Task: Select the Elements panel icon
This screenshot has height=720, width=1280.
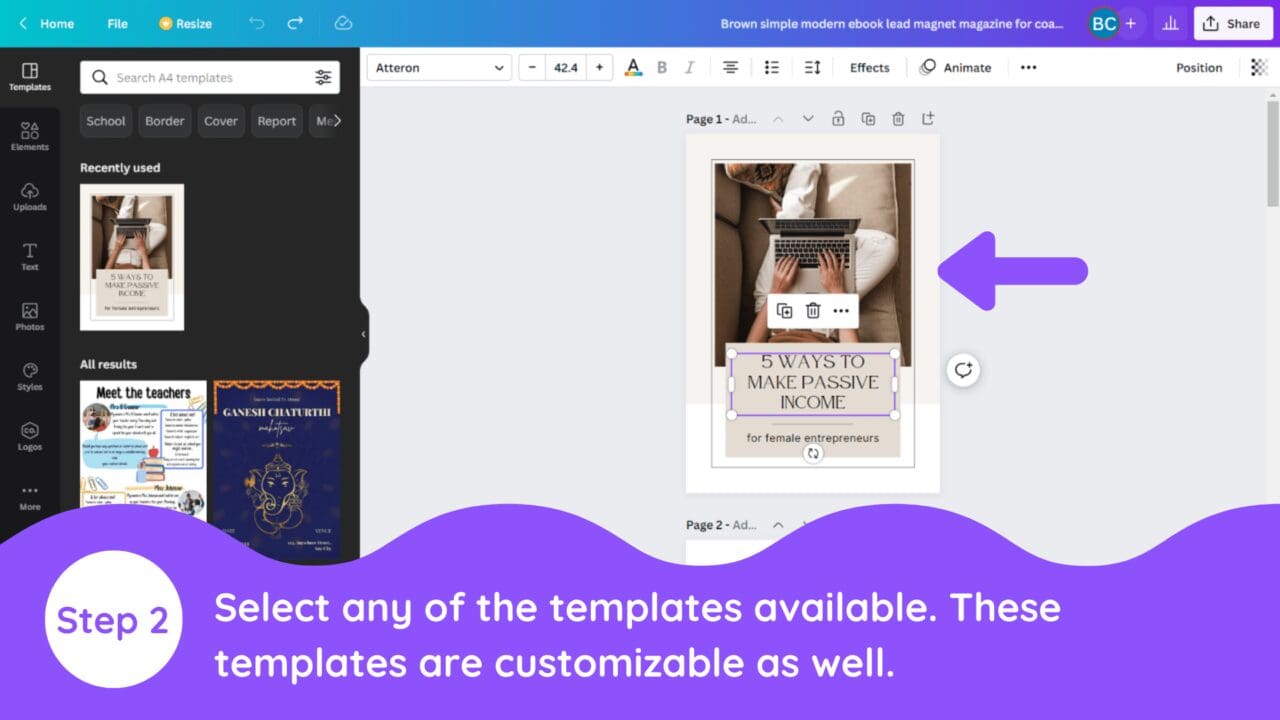Action: pos(29,135)
